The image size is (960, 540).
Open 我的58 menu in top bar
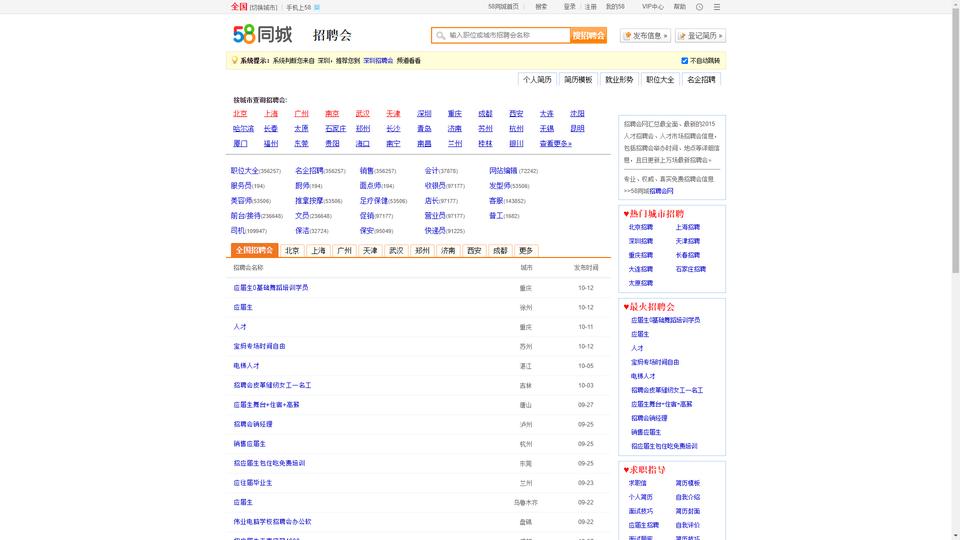pos(615,7)
